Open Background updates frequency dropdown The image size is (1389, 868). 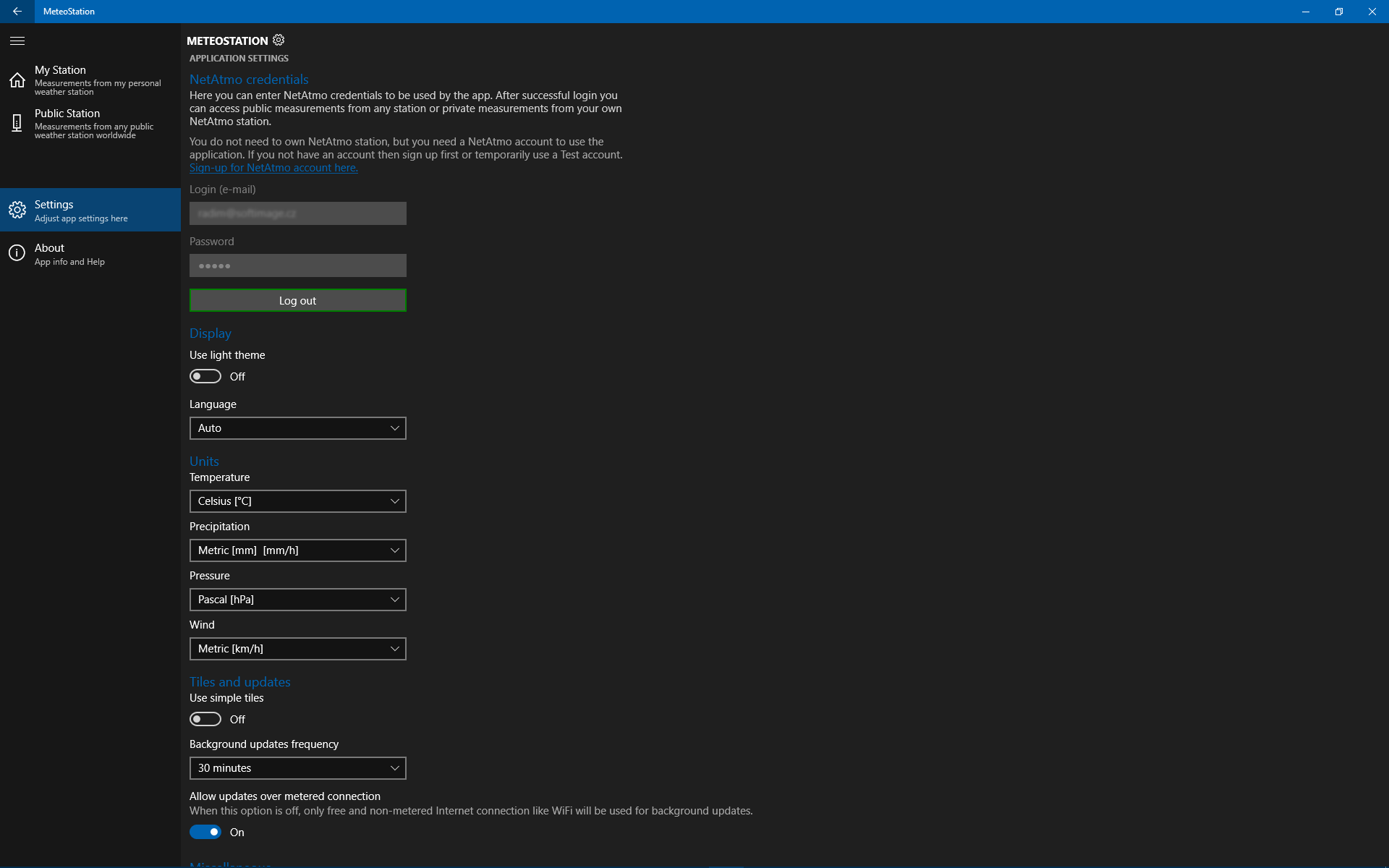click(x=297, y=767)
